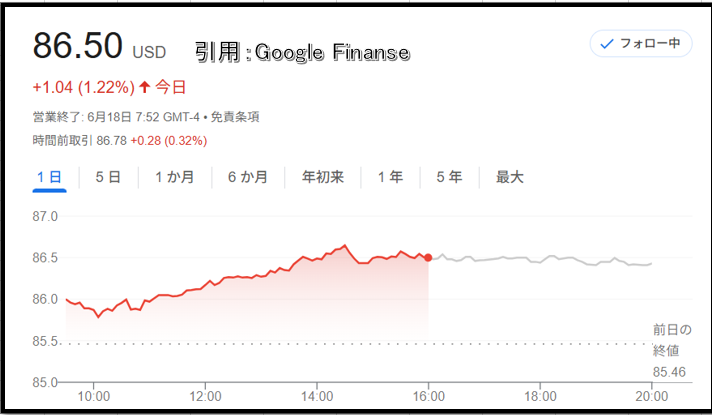712x415 pixels.
Task: Select the 1年 chart range
Action: coord(391,177)
